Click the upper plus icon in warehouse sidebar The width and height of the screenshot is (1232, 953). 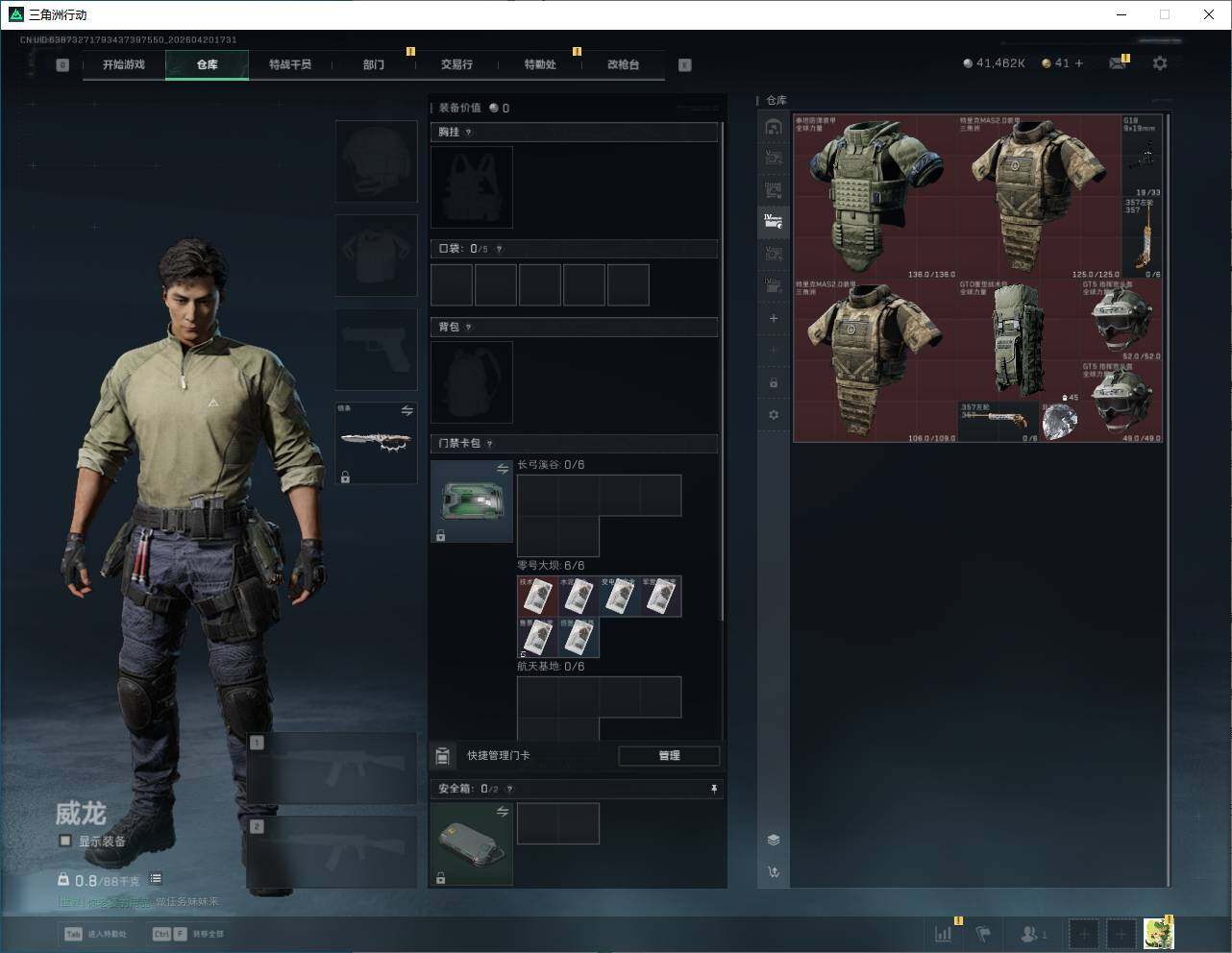pyautogui.click(x=774, y=318)
